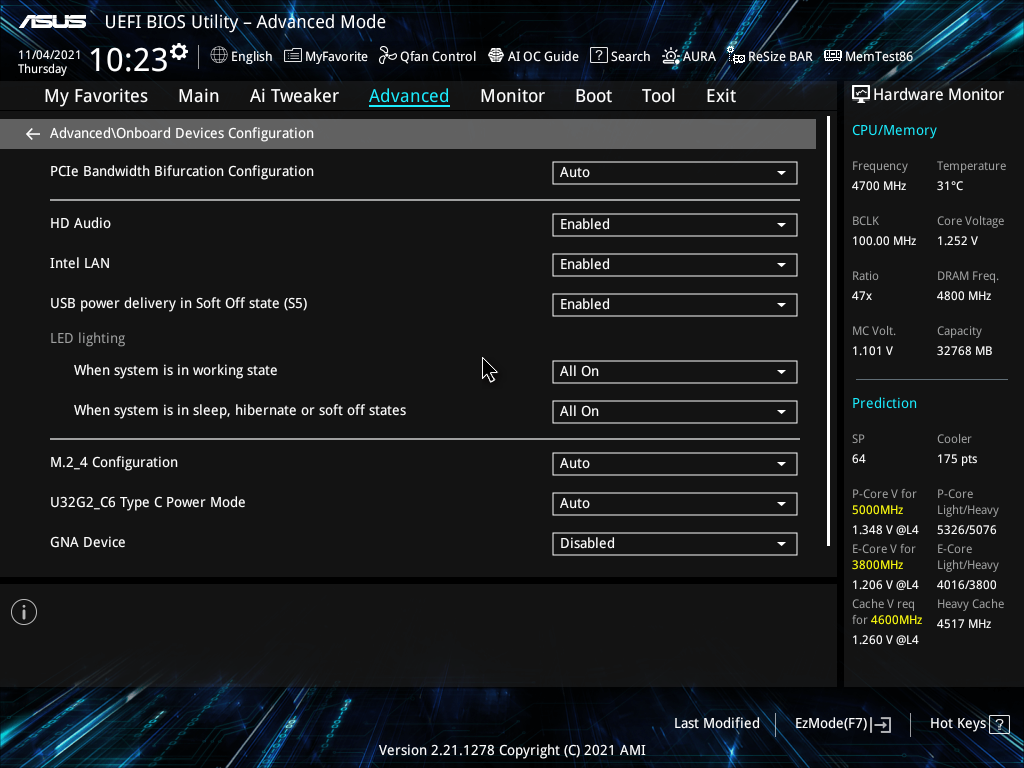The height and width of the screenshot is (768, 1024).
Task: Open Qfan Control fan icon
Action: pyautogui.click(x=387, y=56)
